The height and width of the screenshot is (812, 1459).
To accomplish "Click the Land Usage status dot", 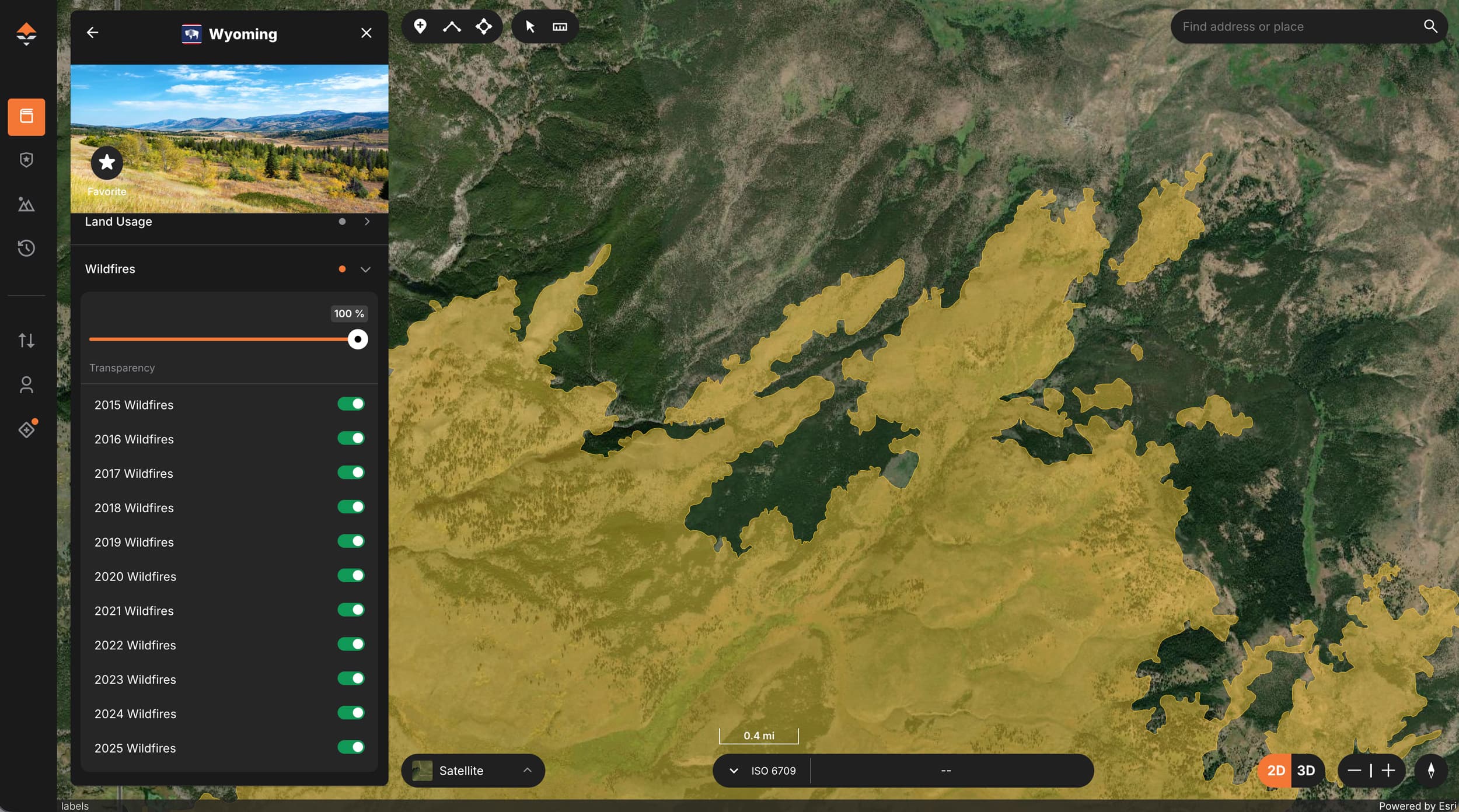I will point(342,222).
